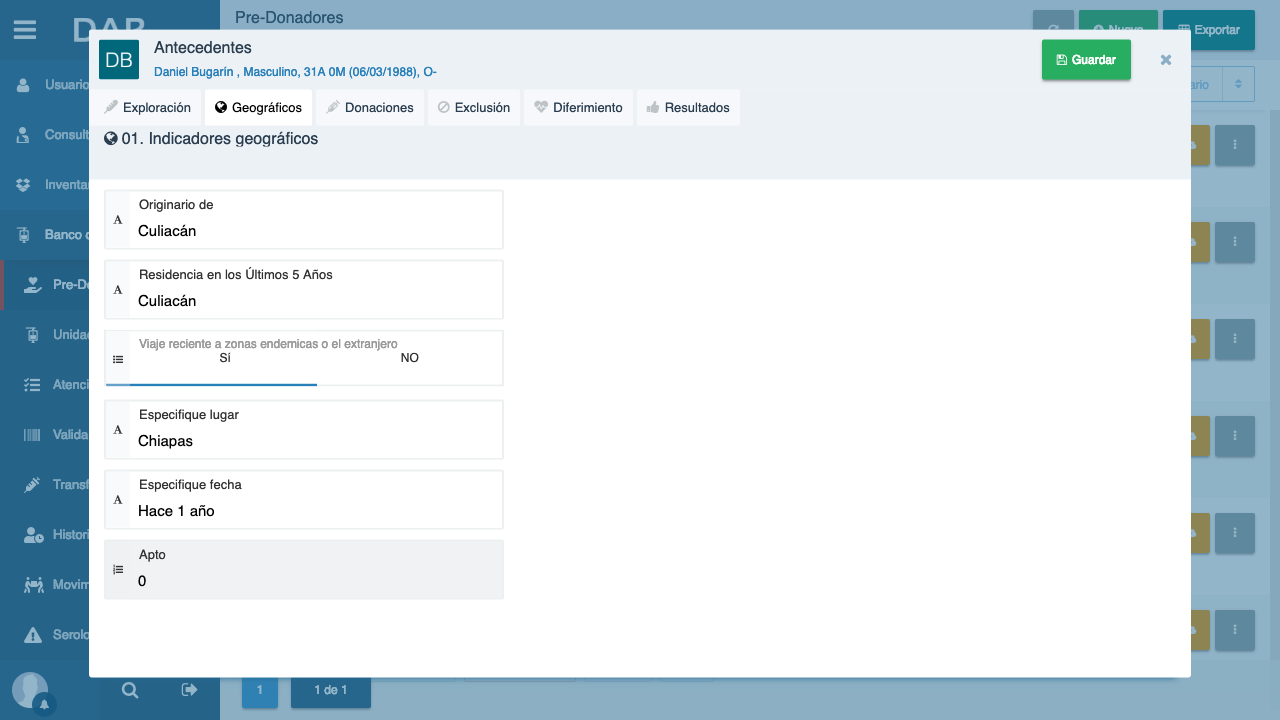Viewport: 1280px width, 720px height.
Task: Click the '1 de 1' pagination indicator
Action: point(331,690)
